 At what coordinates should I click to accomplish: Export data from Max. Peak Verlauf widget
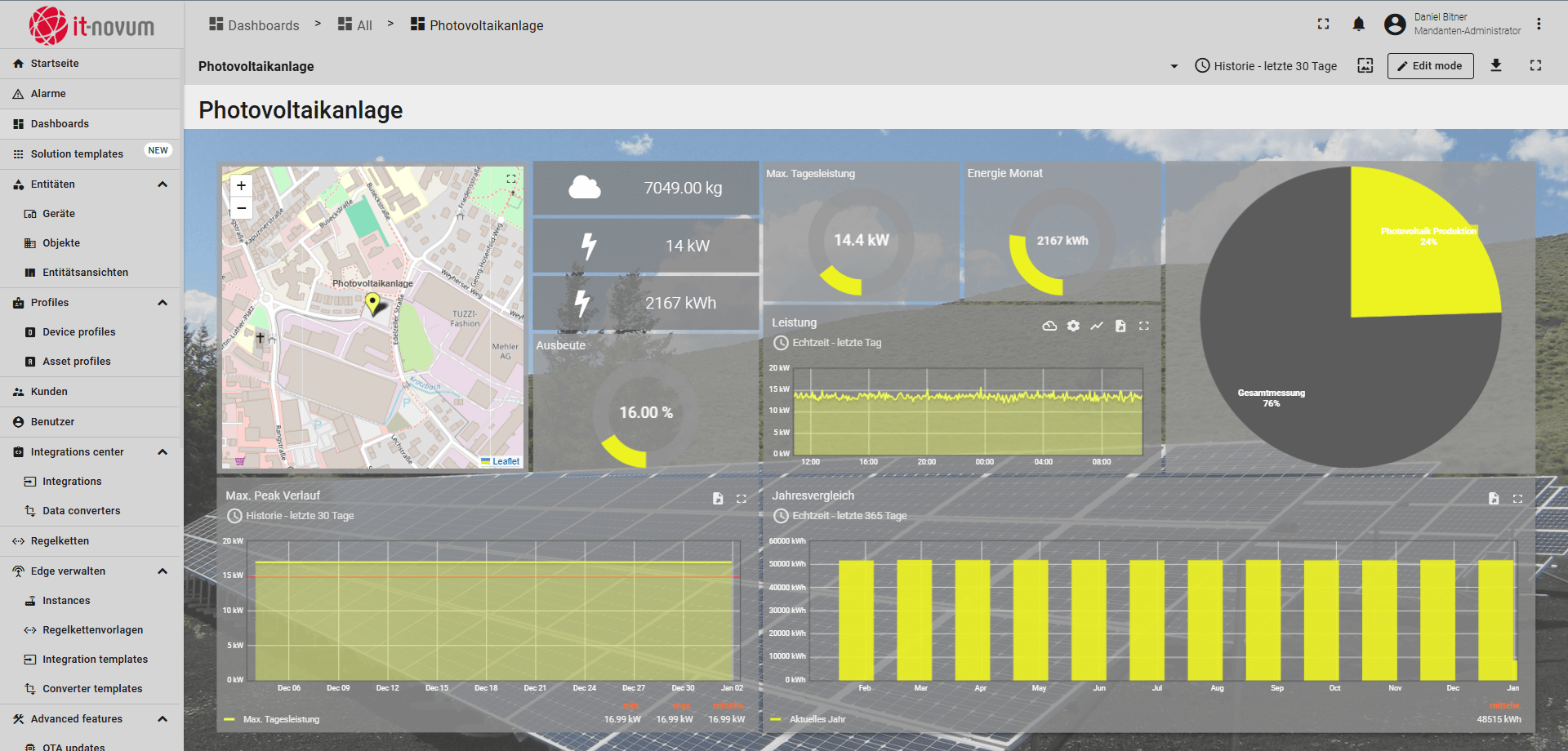pyautogui.click(x=718, y=499)
